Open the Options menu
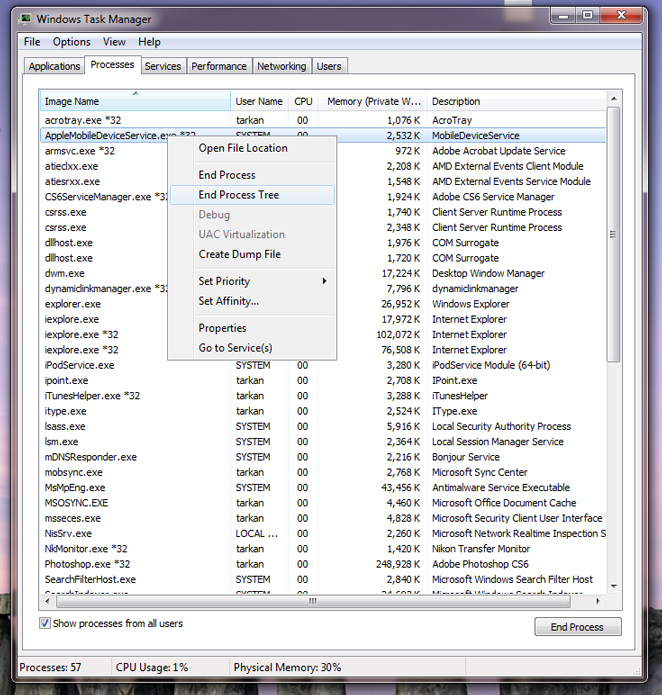662x695 pixels. point(71,42)
